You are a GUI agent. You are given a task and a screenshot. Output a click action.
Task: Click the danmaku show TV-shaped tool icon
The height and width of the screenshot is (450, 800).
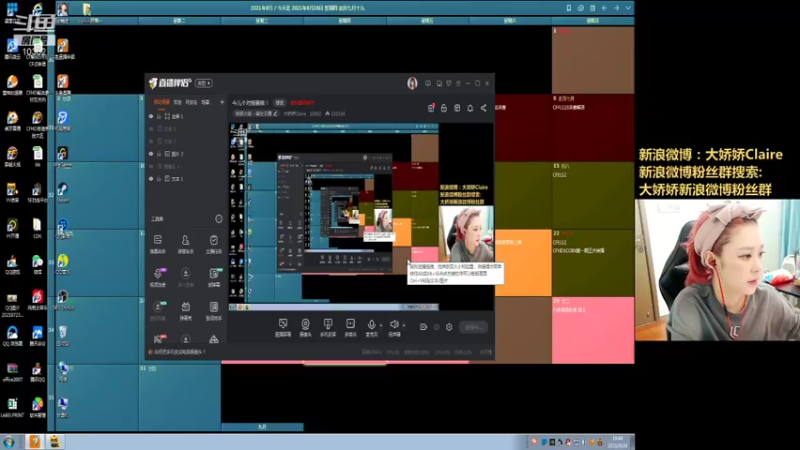click(x=185, y=310)
